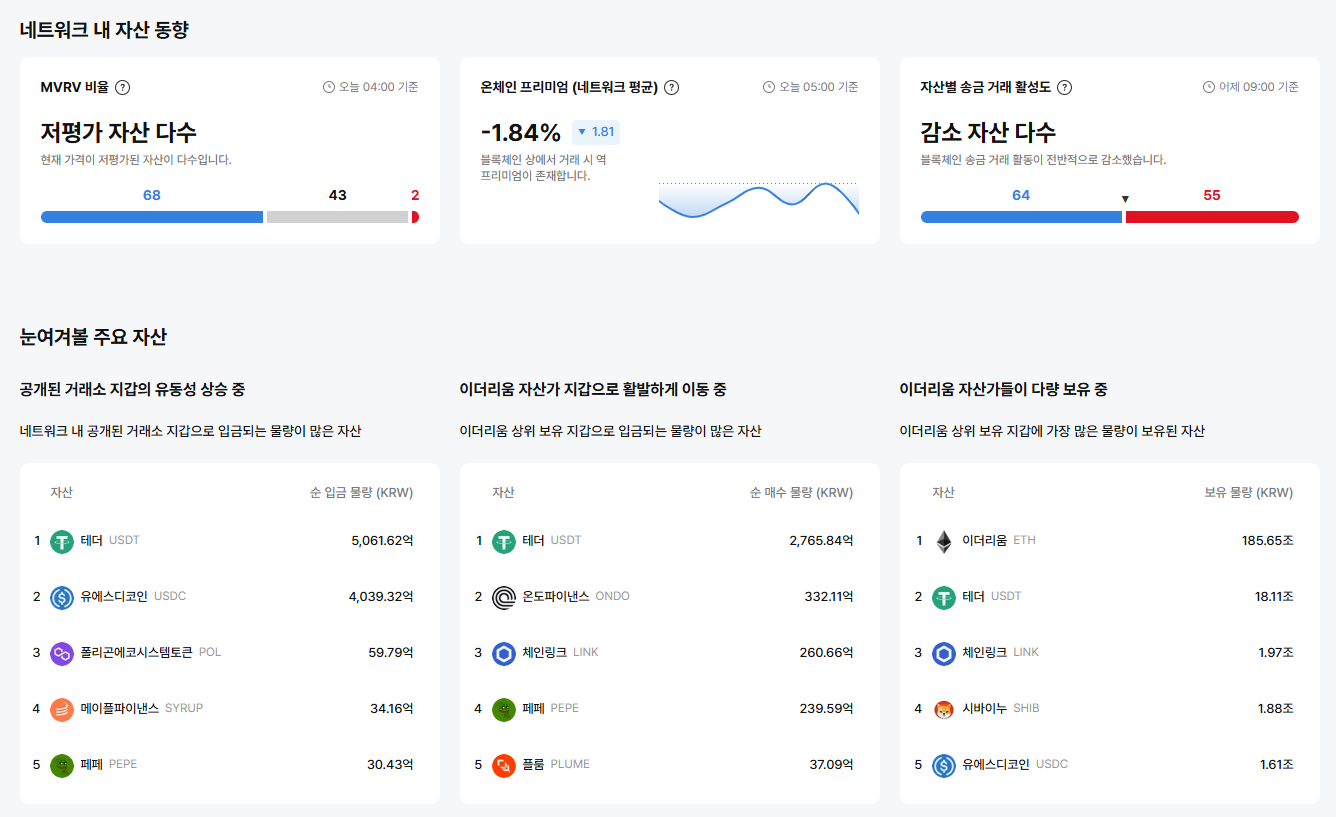Click the blue ▼ 1.81 change badge
This screenshot has height=817, width=1336.
coord(598,132)
